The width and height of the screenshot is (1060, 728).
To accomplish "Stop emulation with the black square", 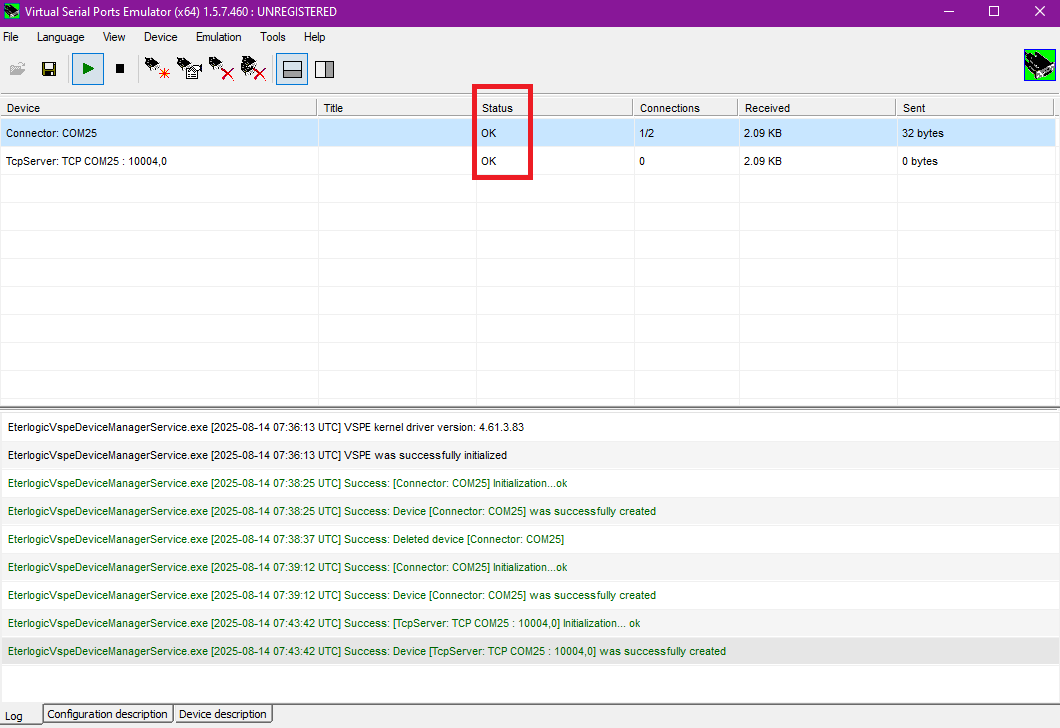I will point(120,69).
